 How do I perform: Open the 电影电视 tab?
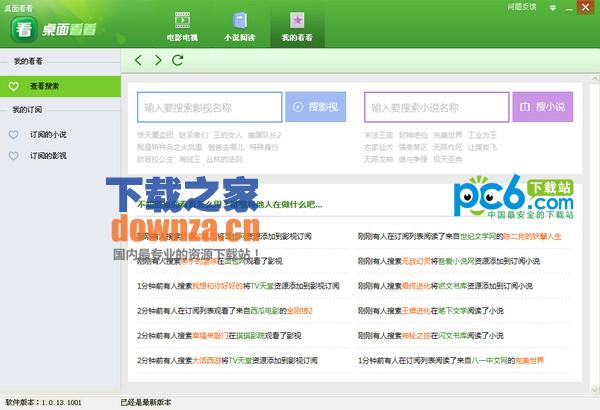tap(183, 26)
